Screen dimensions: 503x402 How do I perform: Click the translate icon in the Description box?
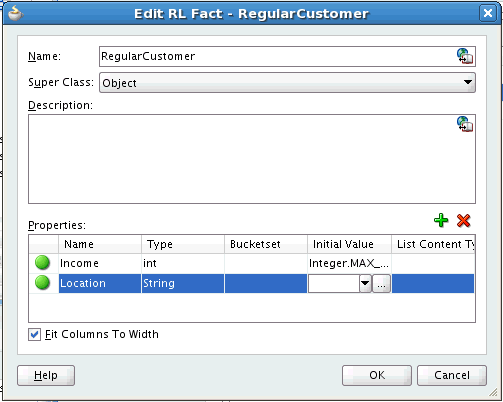(465, 124)
